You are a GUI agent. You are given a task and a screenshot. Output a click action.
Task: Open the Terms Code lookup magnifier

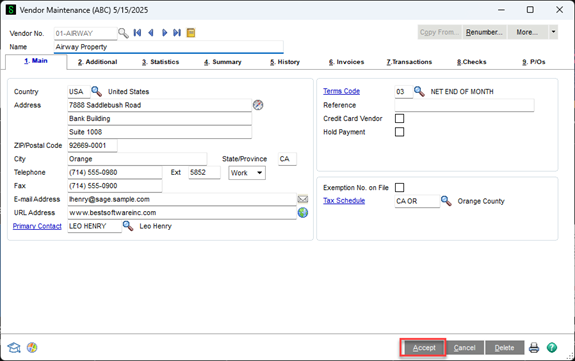coord(419,91)
